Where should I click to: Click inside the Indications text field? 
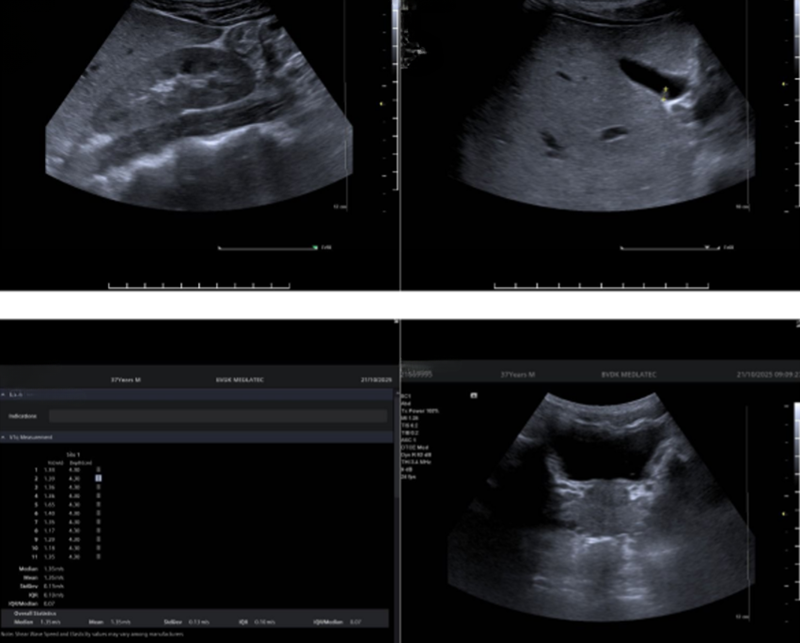click(217, 415)
